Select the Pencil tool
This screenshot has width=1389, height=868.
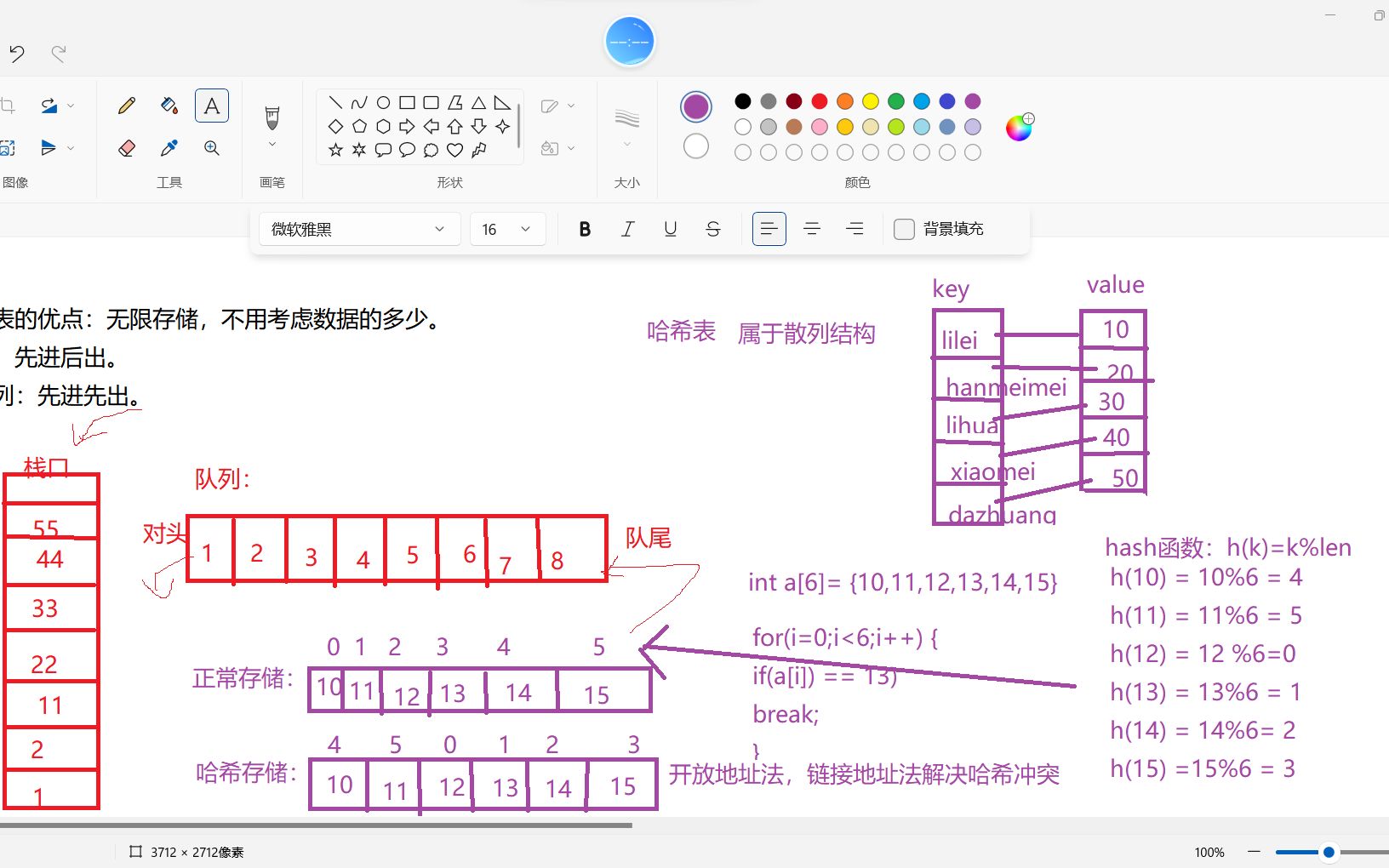(127, 106)
